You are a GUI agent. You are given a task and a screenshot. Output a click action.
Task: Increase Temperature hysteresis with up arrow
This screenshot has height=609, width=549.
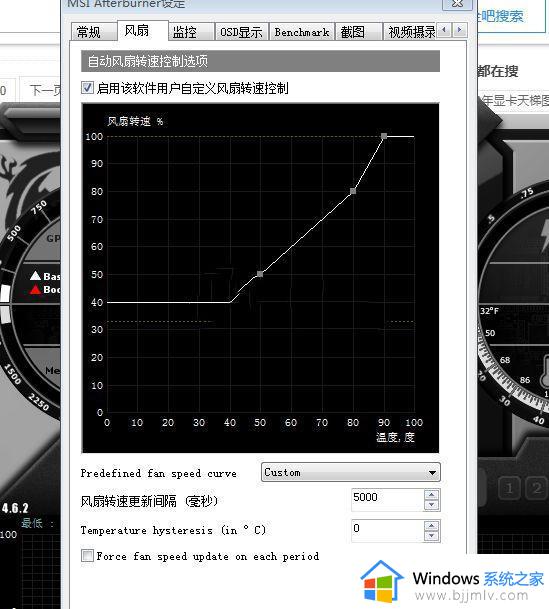click(432, 525)
